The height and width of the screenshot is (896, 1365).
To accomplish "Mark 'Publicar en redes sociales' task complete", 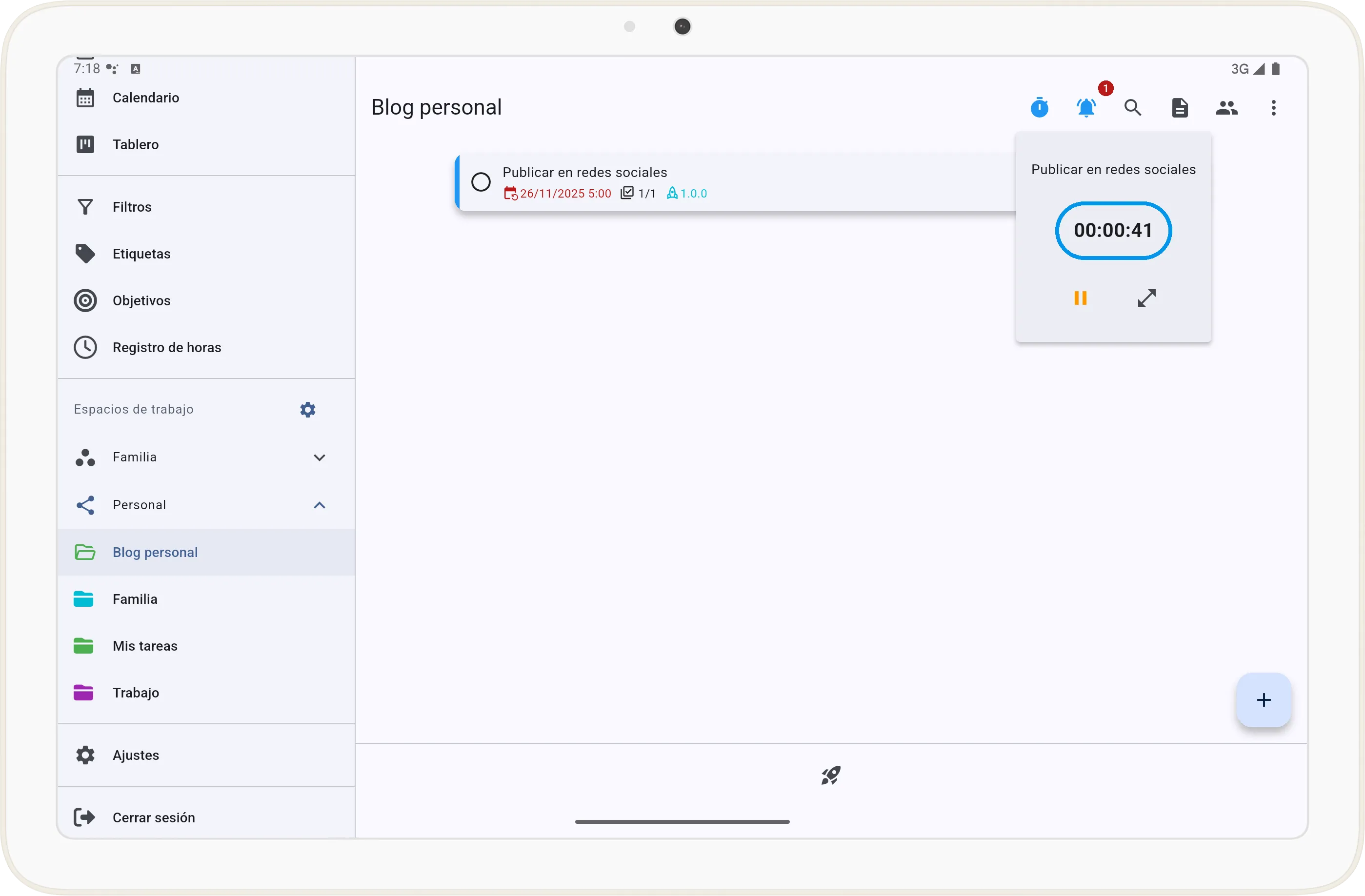I will [481, 182].
